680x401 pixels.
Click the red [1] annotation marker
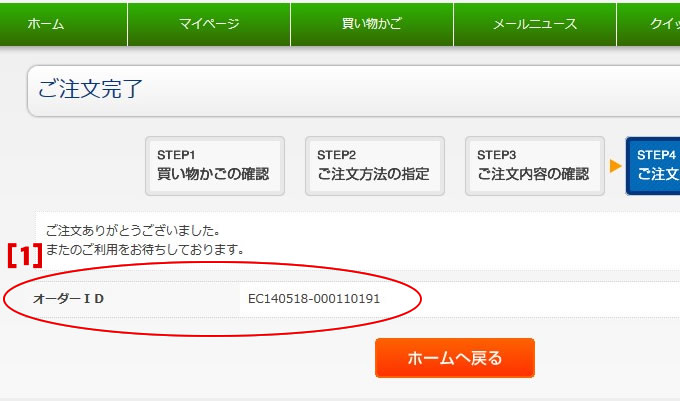pyautogui.click(x=25, y=255)
